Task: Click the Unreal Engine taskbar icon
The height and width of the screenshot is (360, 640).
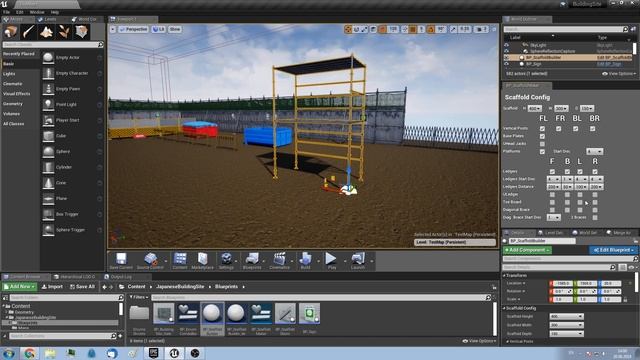Action: pos(174,353)
